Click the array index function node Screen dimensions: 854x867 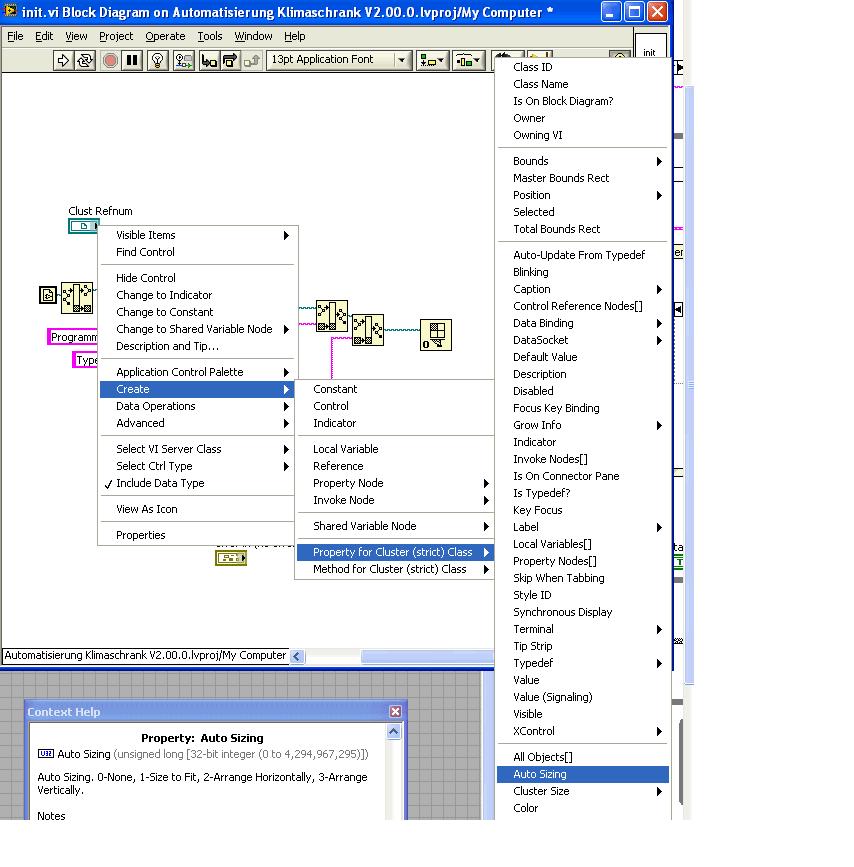click(436, 335)
